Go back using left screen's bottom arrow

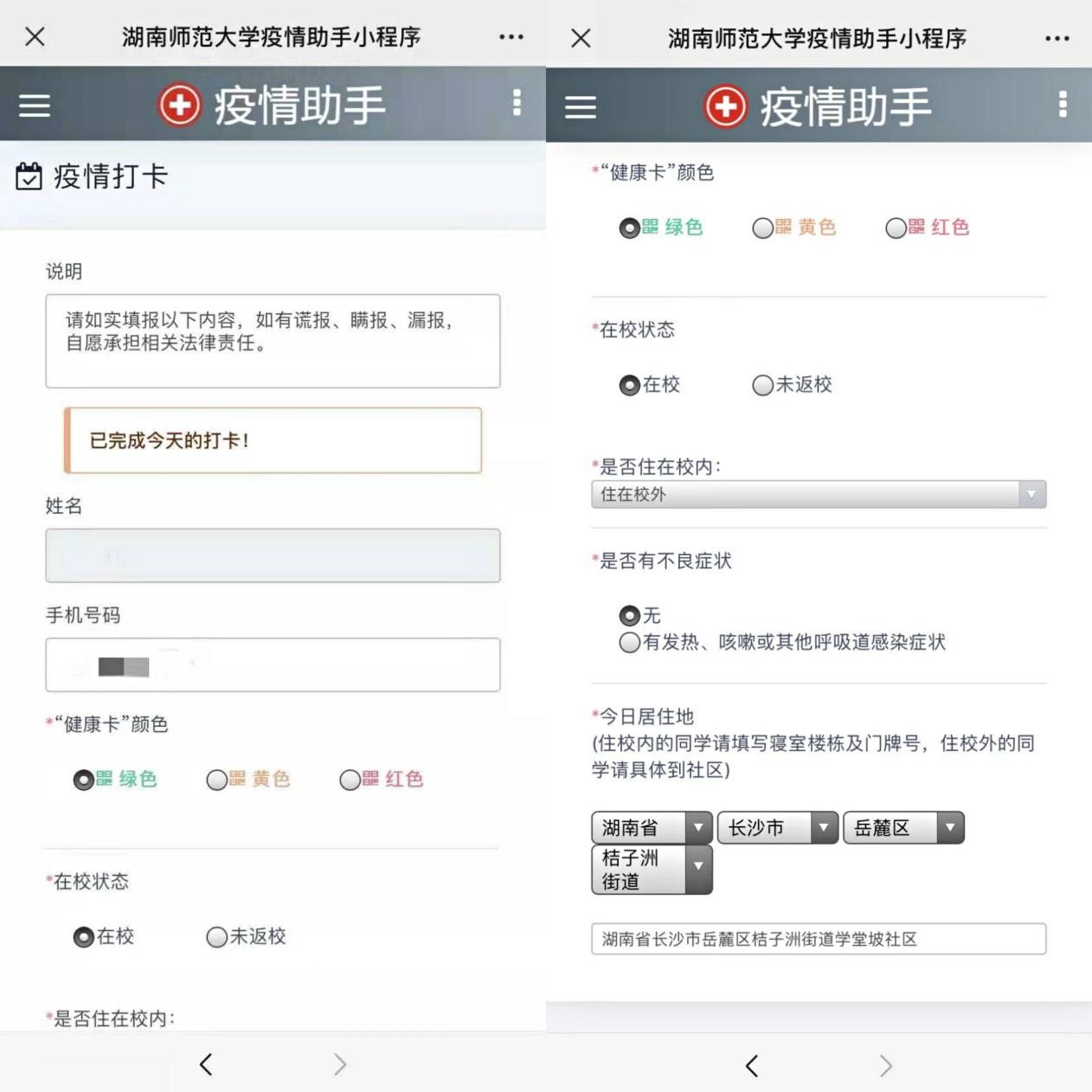206,1064
